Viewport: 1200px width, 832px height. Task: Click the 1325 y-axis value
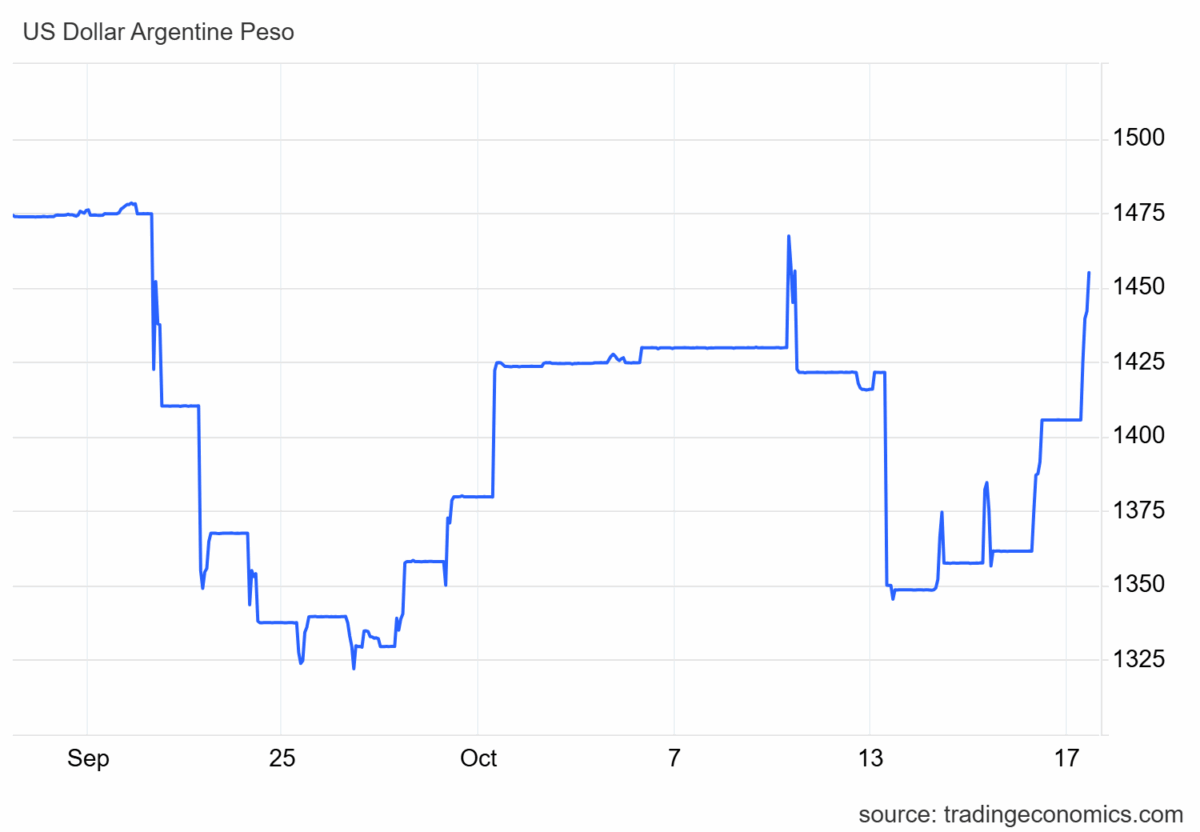point(1139,660)
